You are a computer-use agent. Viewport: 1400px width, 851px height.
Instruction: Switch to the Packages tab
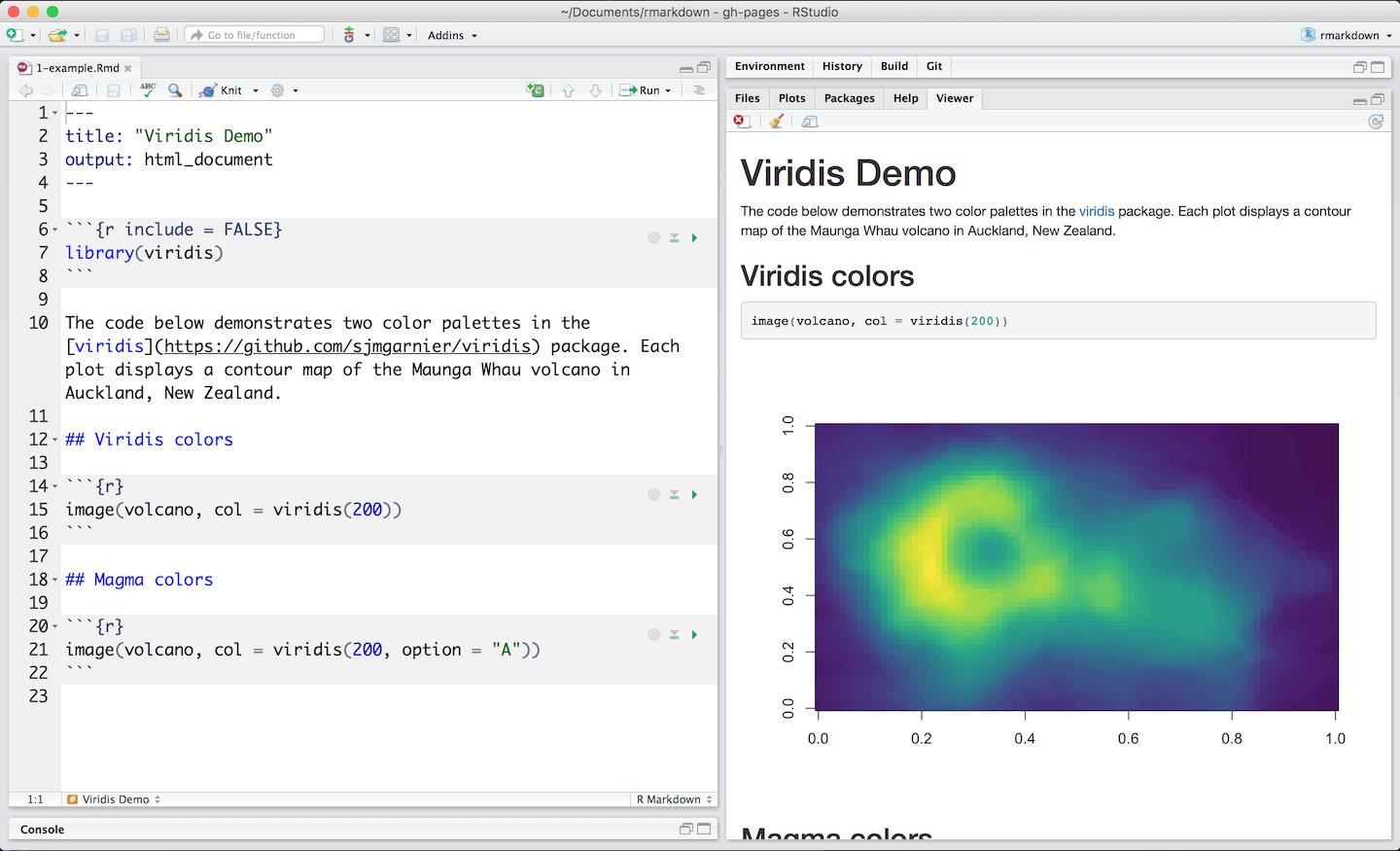(x=850, y=98)
